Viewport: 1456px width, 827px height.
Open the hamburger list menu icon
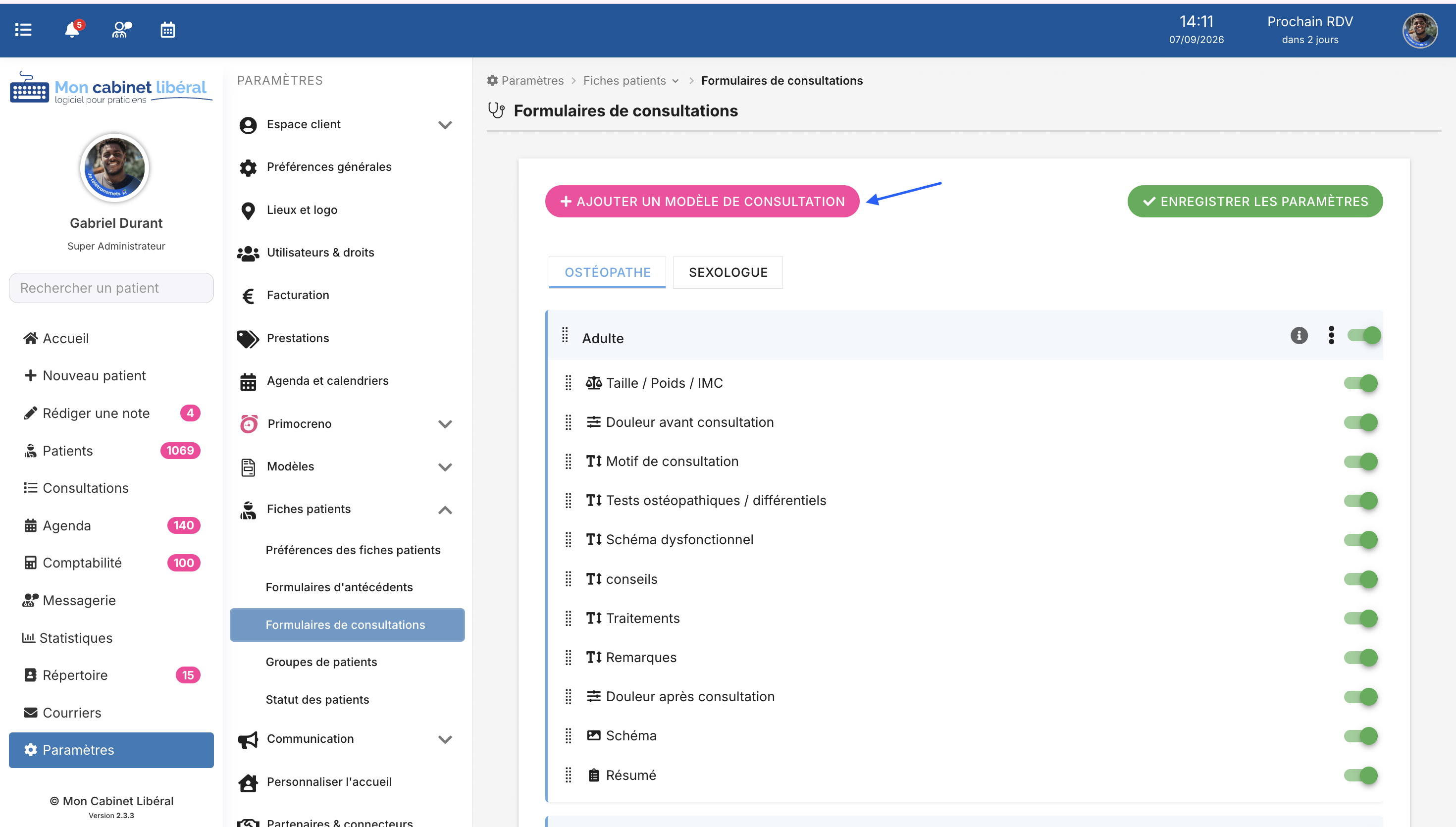tap(23, 30)
